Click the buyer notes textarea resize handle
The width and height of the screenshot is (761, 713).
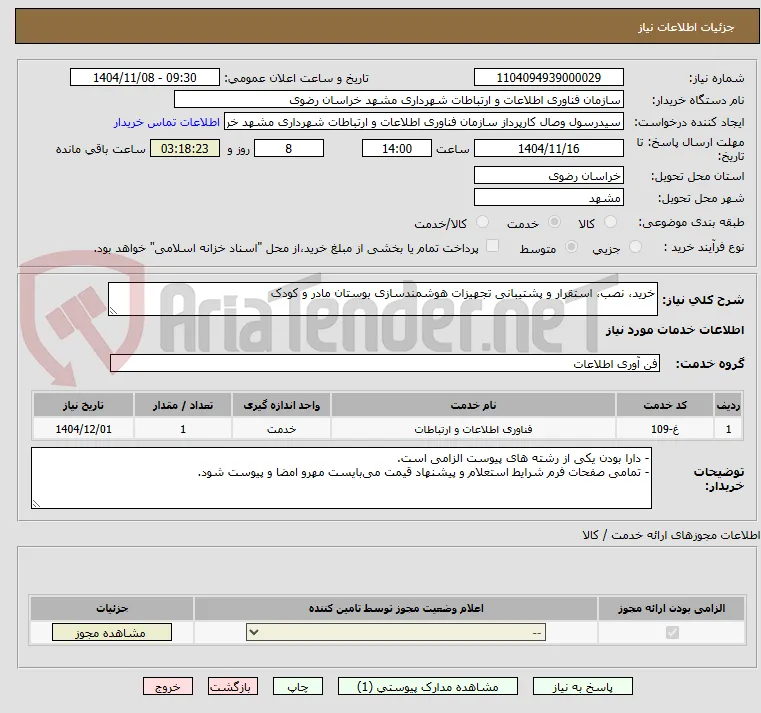pos(36,503)
